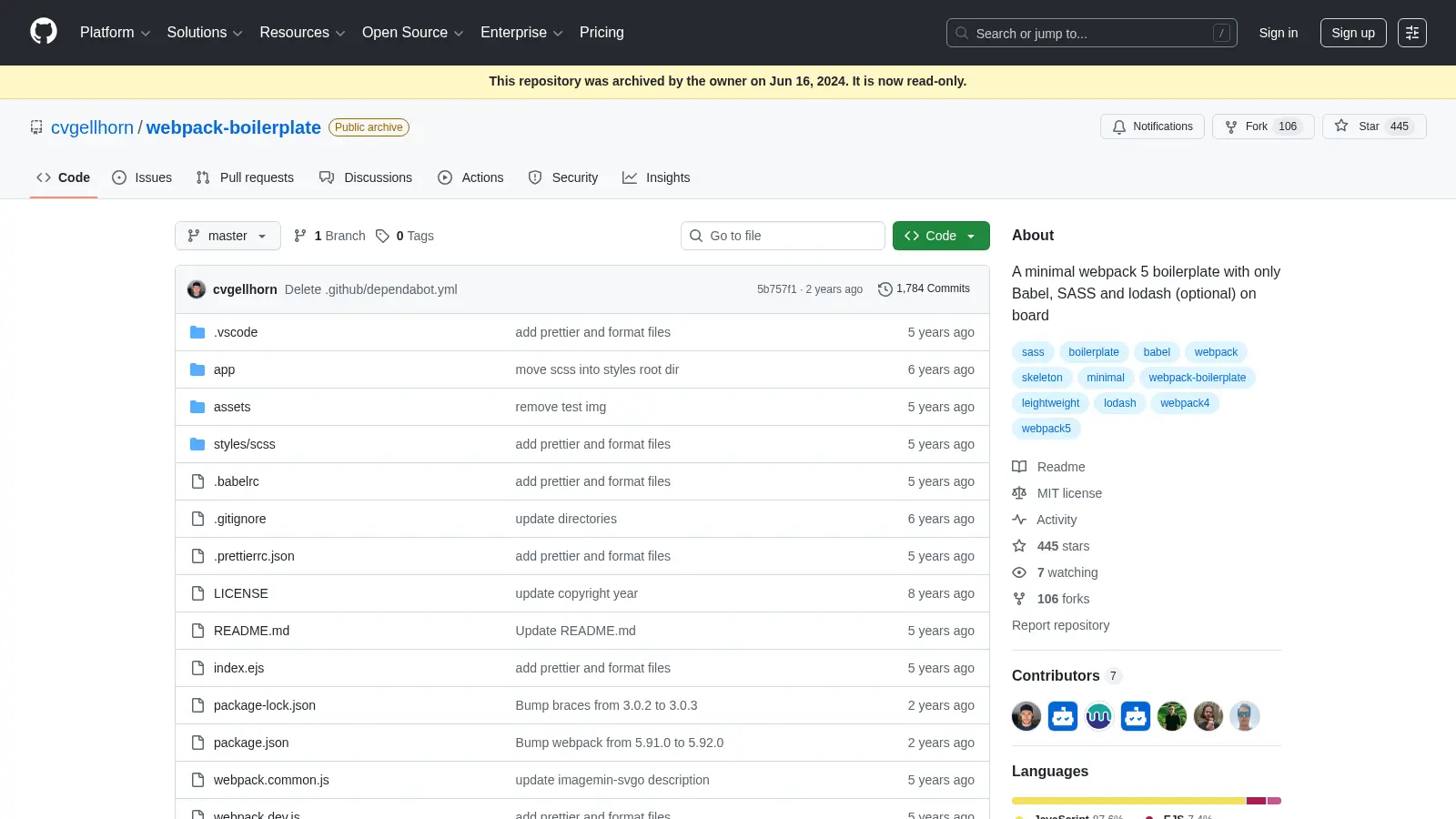Viewport: 1456px width, 819px height.
Task: Select the assets folder icon
Action: coord(197,407)
